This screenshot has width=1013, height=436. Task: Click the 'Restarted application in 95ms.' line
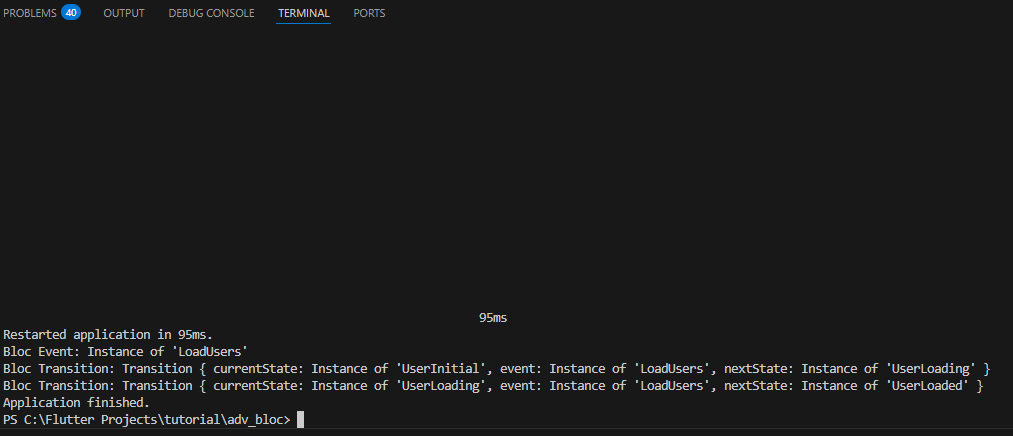(x=108, y=335)
